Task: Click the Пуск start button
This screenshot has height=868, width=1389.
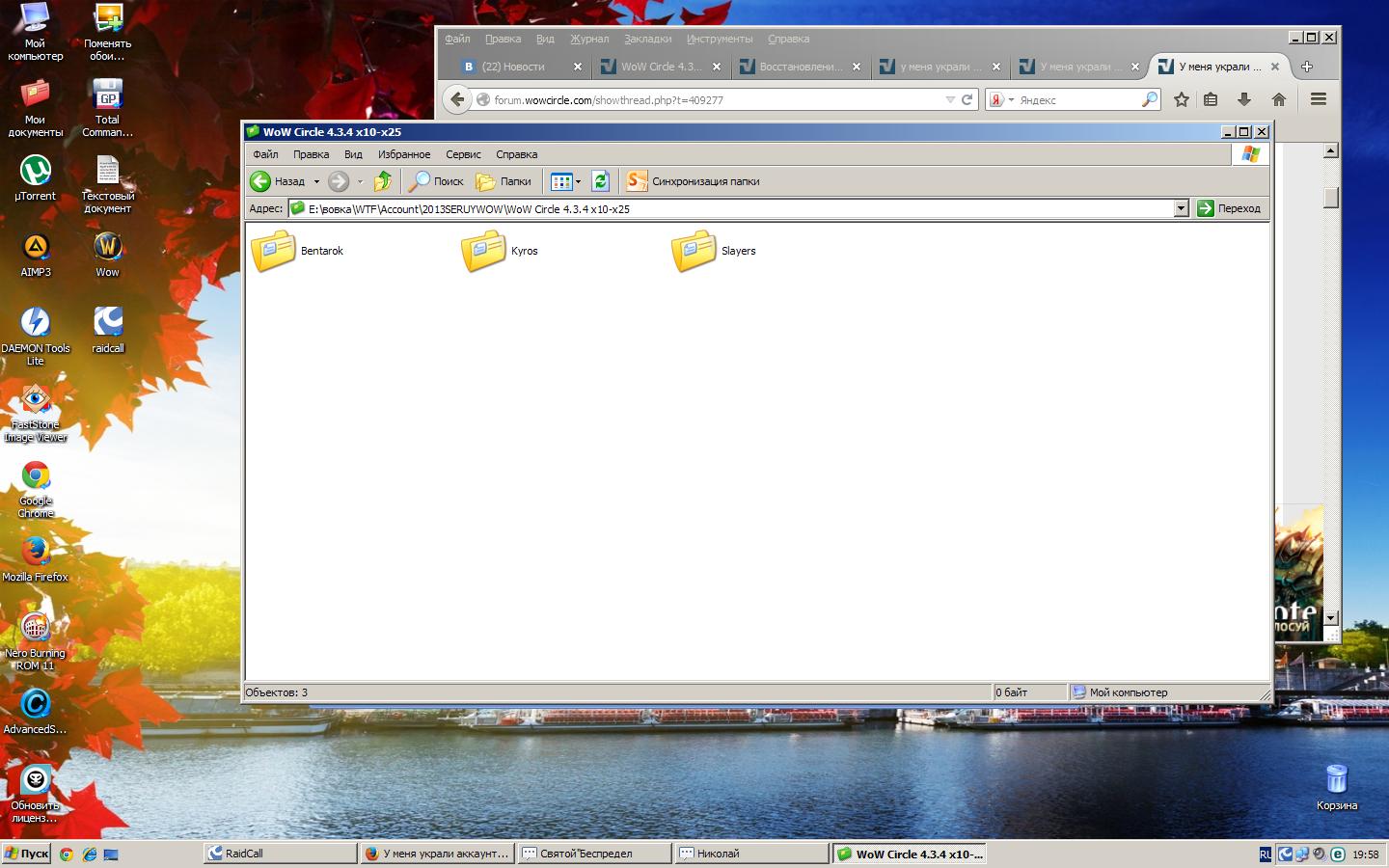Action: (27, 854)
